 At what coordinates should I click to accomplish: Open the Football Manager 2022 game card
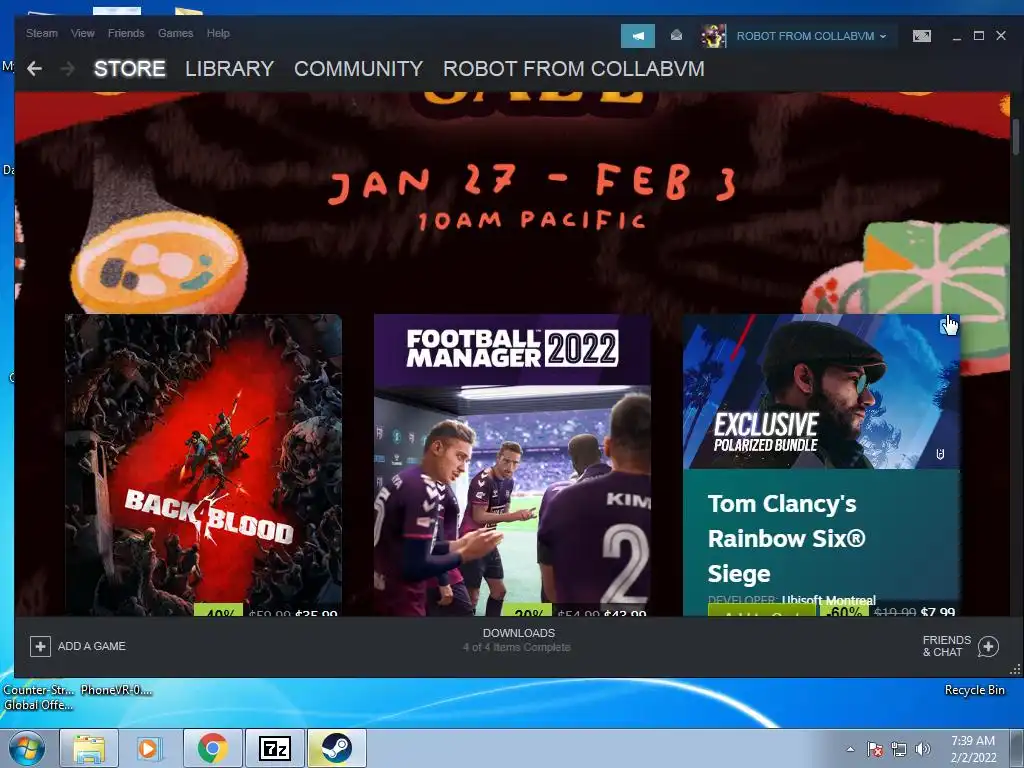tap(512, 465)
